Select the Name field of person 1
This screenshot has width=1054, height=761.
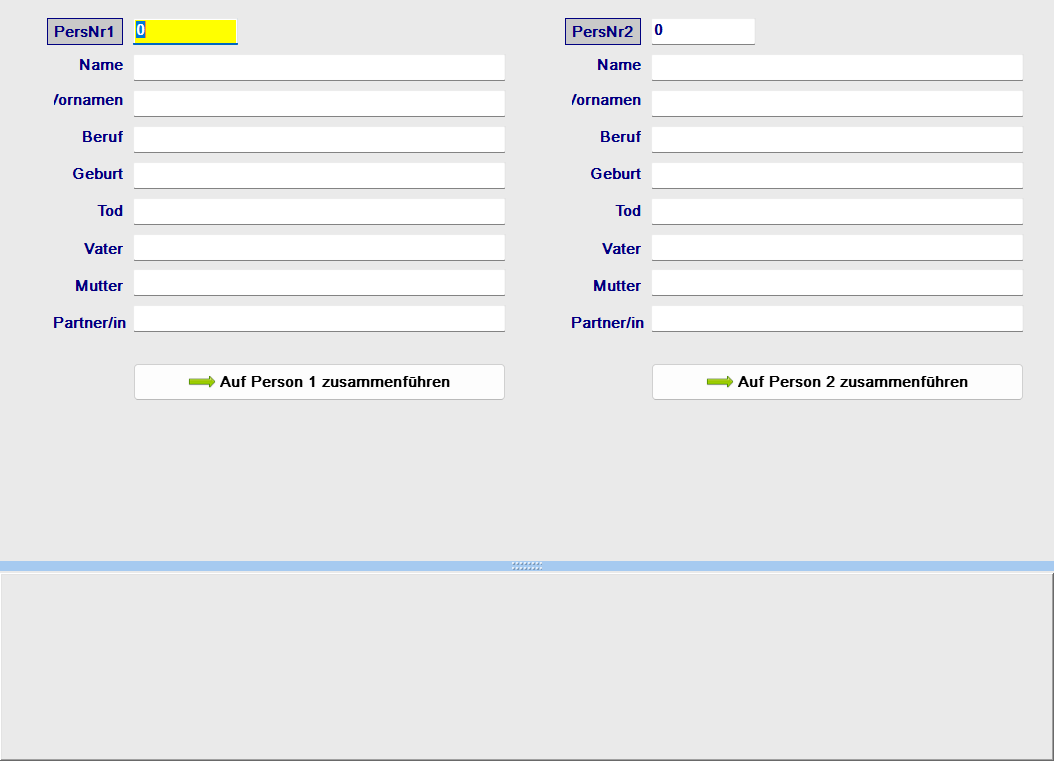319,67
